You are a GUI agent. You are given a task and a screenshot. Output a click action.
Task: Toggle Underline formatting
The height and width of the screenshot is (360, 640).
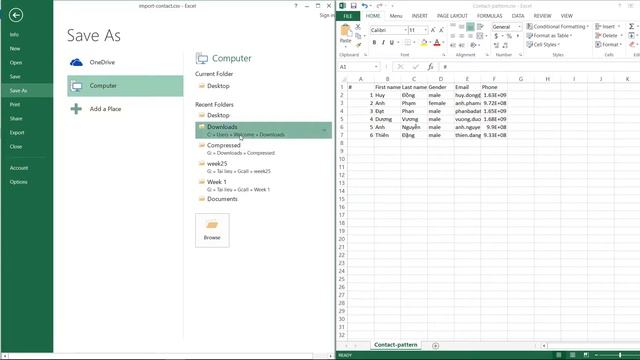coord(391,42)
